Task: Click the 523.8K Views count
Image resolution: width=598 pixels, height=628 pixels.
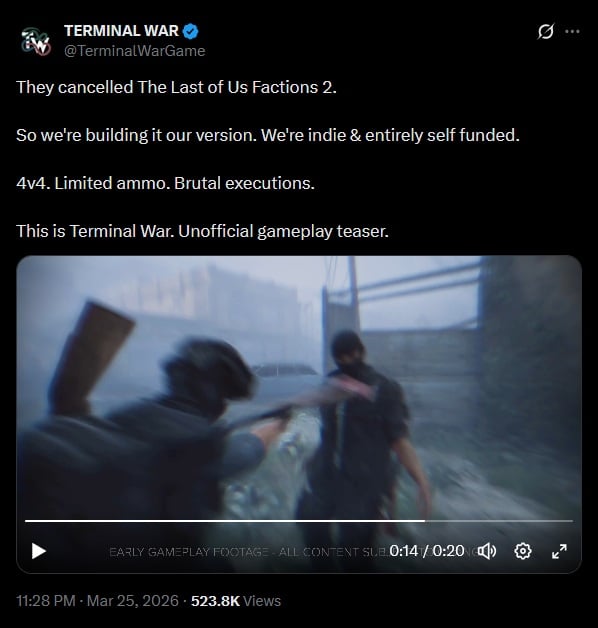Action: 236,601
